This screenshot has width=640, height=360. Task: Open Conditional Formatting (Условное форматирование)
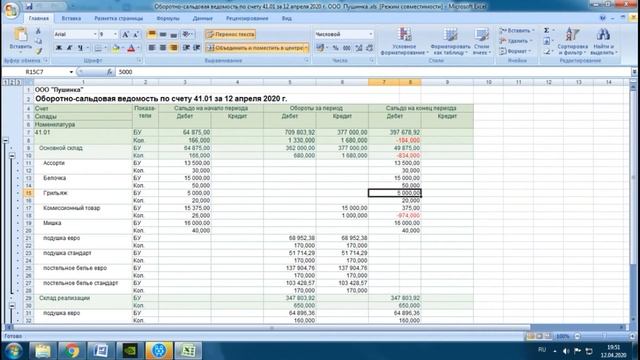pyautogui.click(x=404, y=41)
